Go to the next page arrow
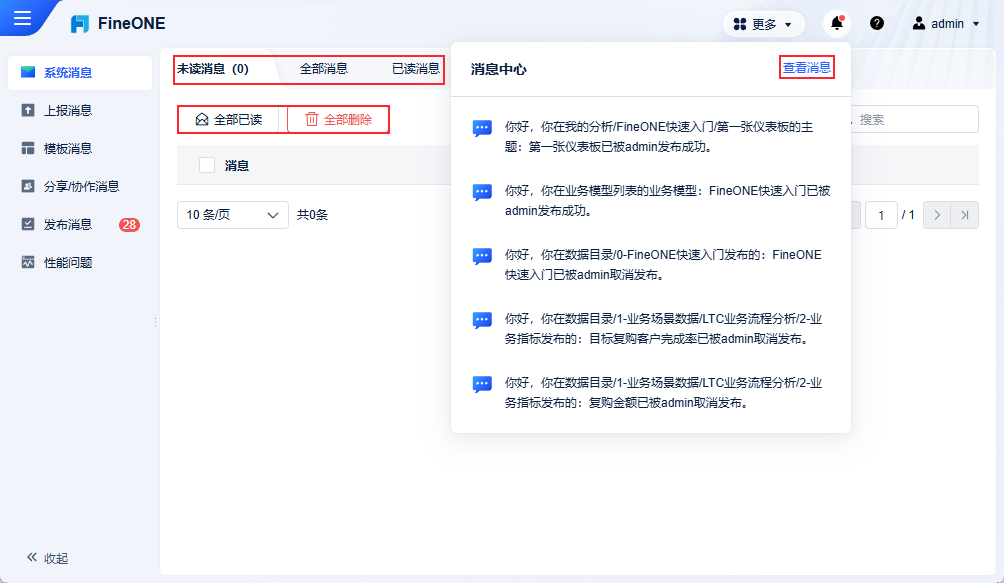1004x583 pixels. click(x=937, y=215)
